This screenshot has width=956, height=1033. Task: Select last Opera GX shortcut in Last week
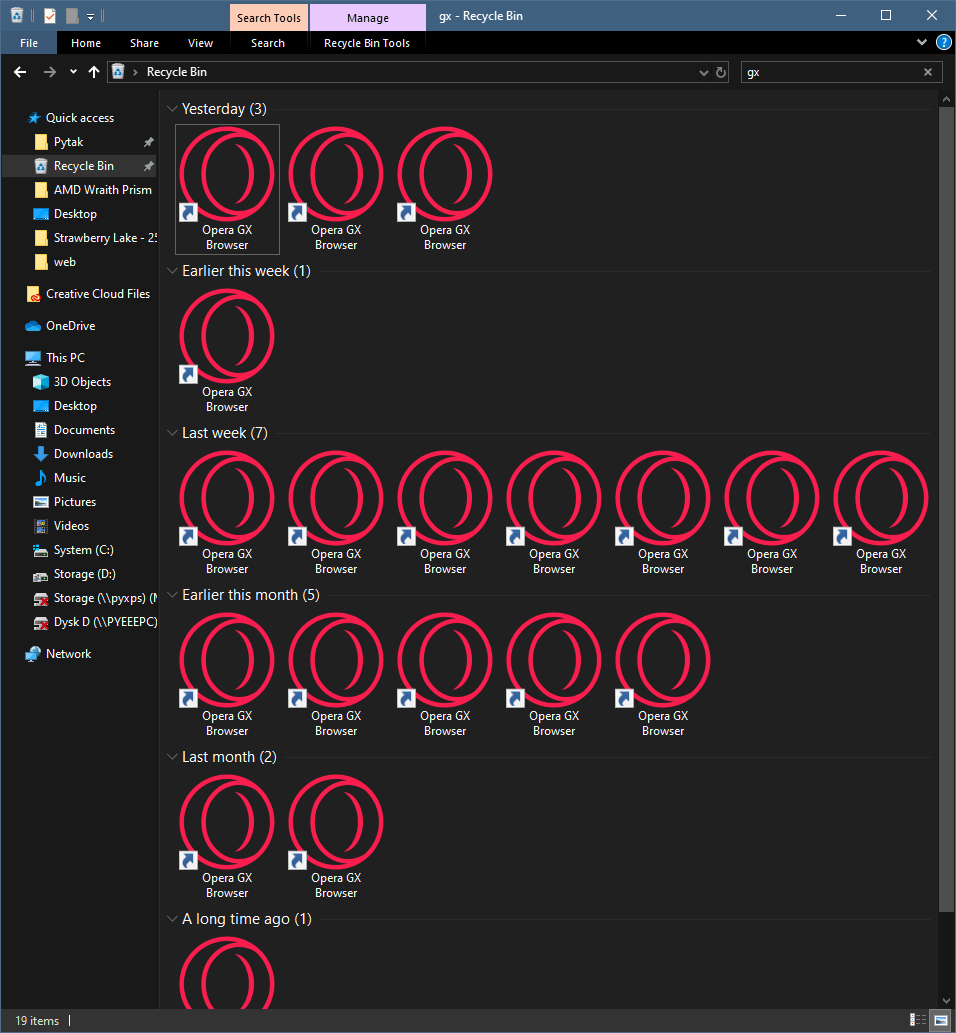coord(881,513)
